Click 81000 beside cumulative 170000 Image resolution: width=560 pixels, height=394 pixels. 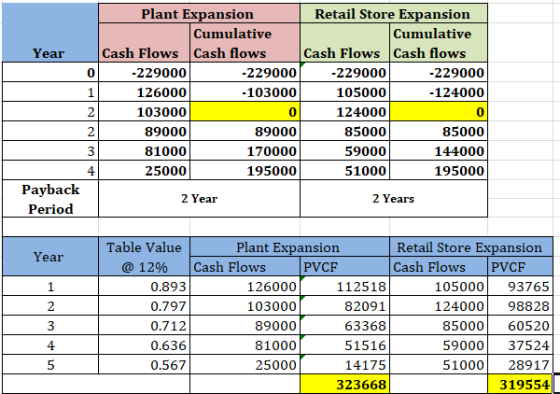144,151
